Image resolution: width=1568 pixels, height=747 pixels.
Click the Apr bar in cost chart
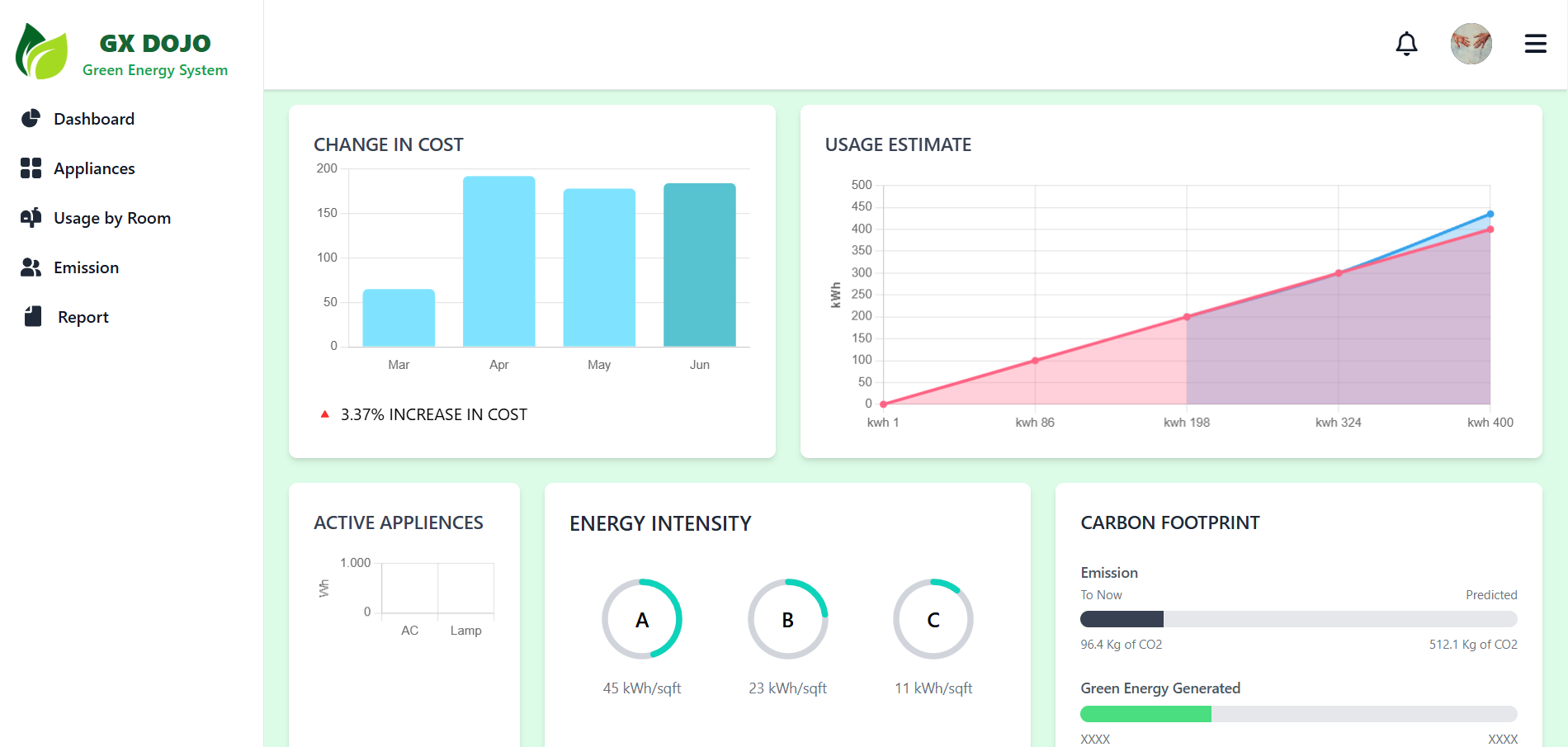(498, 261)
